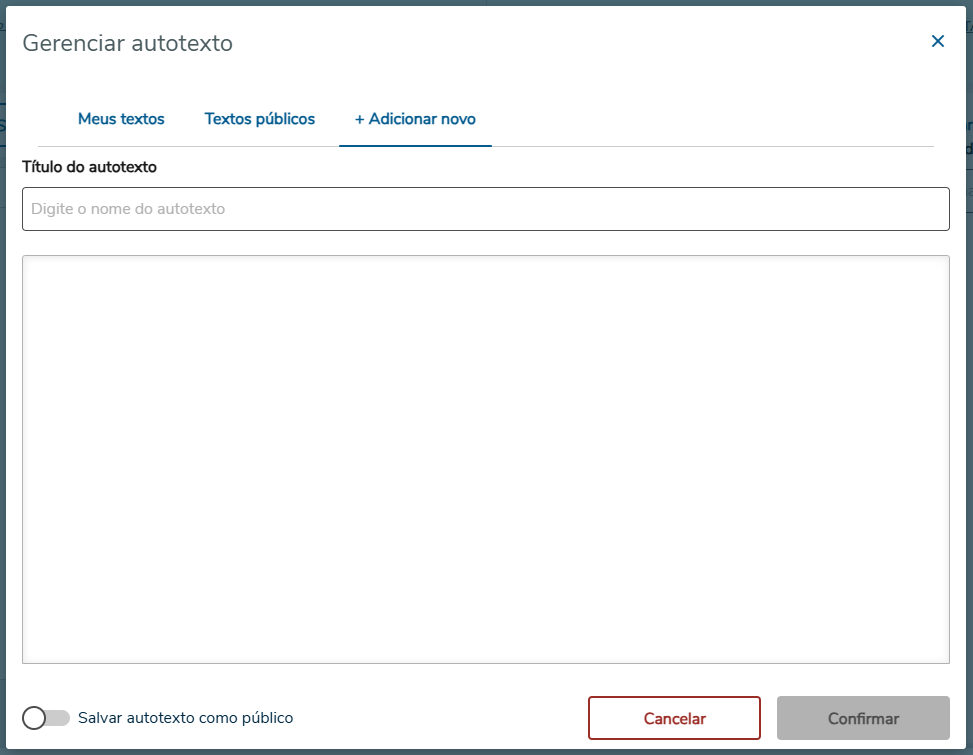973x755 pixels.
Task: Enable saving the autotexto as public
Action: [x=46, y=718]
